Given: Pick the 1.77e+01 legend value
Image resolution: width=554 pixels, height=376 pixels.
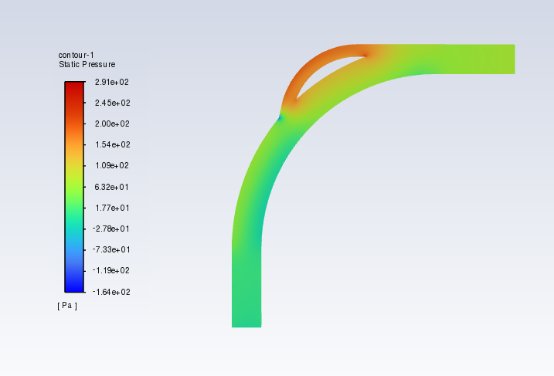Looking at the screenshot, I should pyautogui.click(x=112, y=208).
